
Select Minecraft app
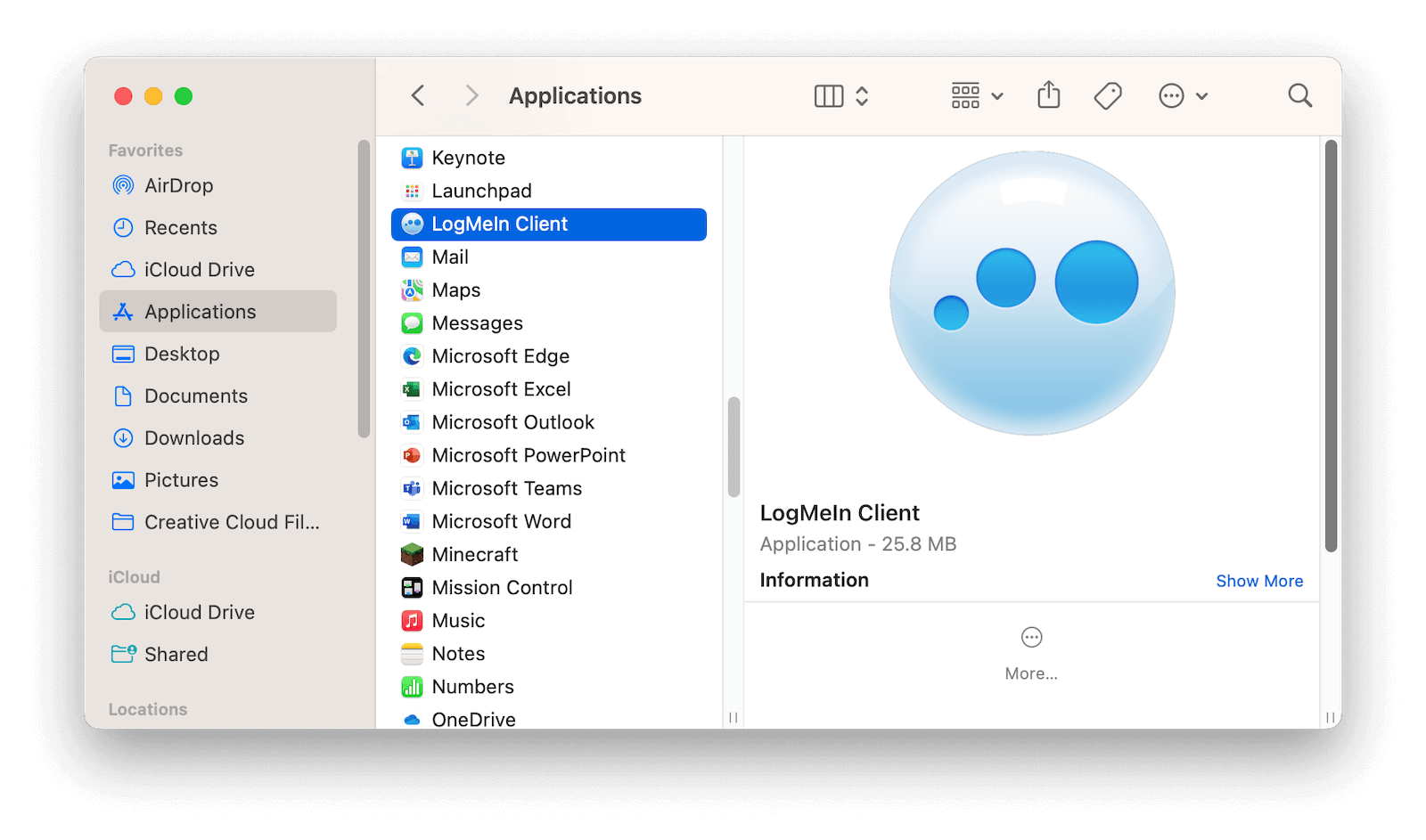pyautogui.click(x=549, y=554)
